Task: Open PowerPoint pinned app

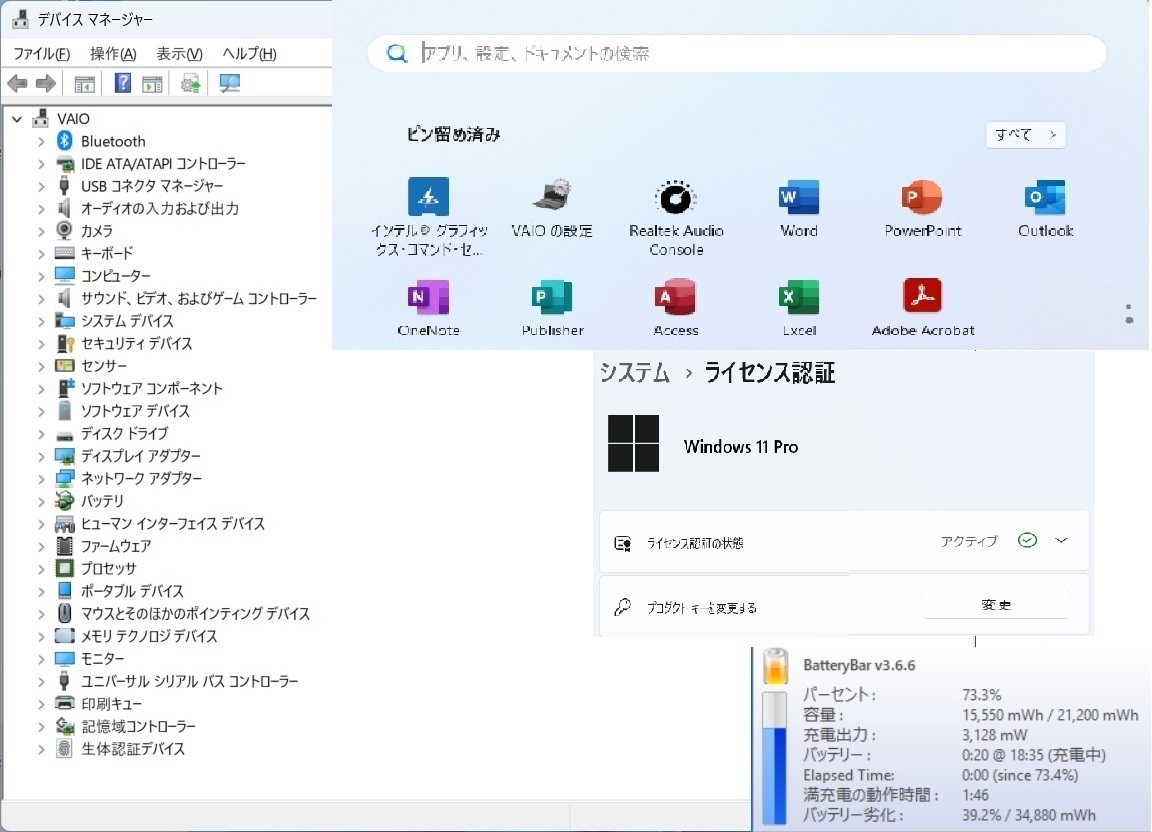Action: tap(922, 197)
